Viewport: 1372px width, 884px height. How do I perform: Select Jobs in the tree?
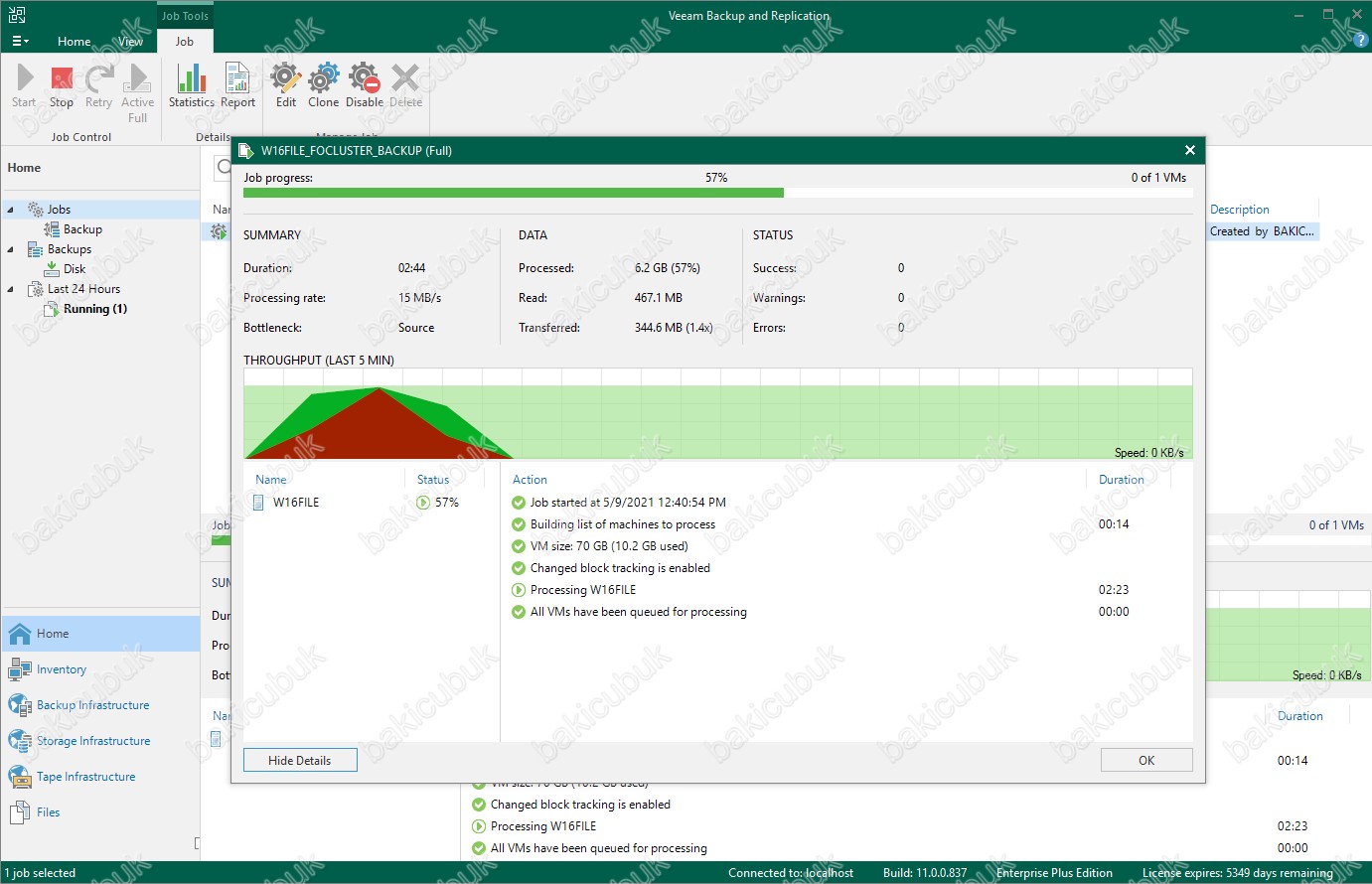point(59,210)
